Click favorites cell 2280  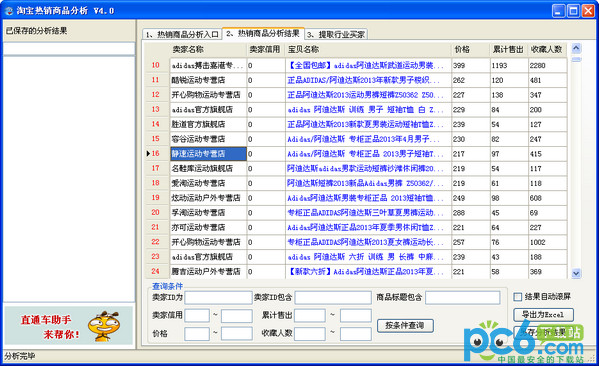click(x=547, y=65)
